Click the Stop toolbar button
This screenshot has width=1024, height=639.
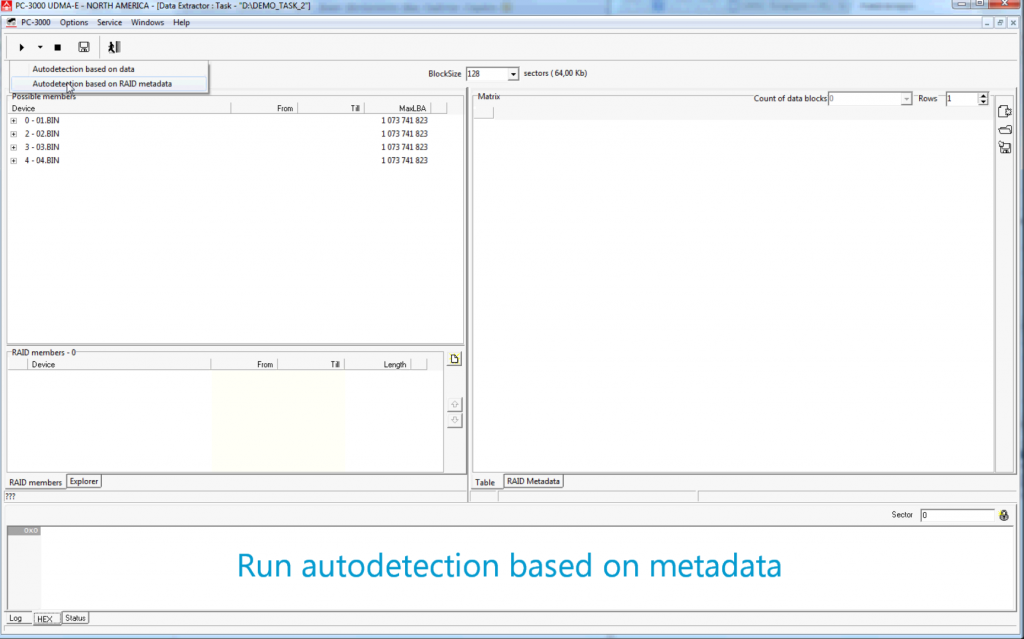pyautogui.click(x=57, y=47)
